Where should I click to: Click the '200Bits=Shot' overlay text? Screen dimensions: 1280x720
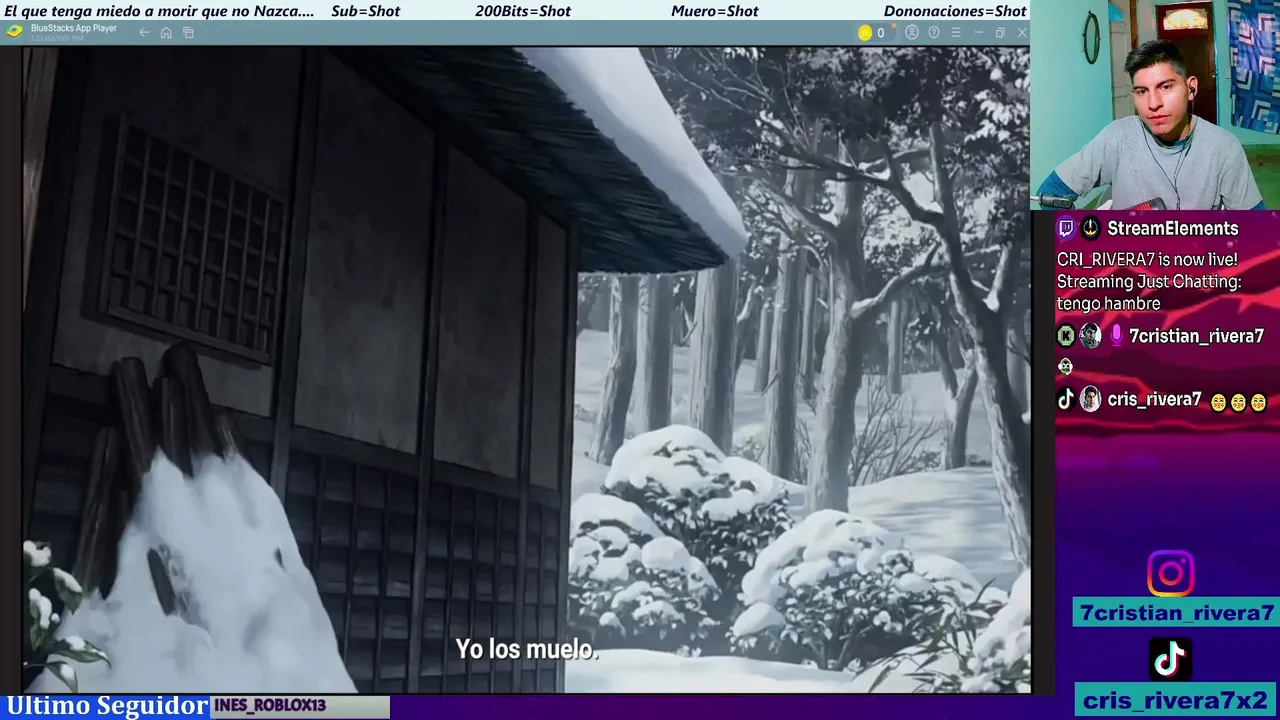pyautogui.click(x=523, y=11)
